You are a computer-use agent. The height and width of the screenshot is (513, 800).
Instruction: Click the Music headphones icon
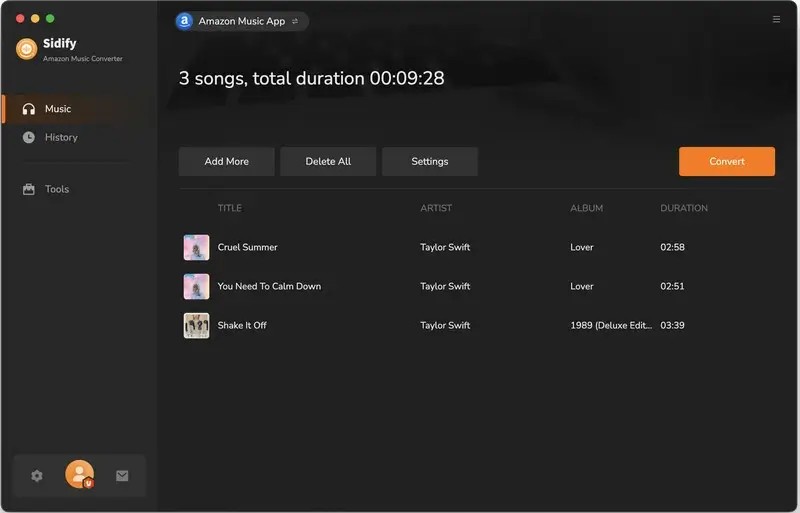(29, 109)
